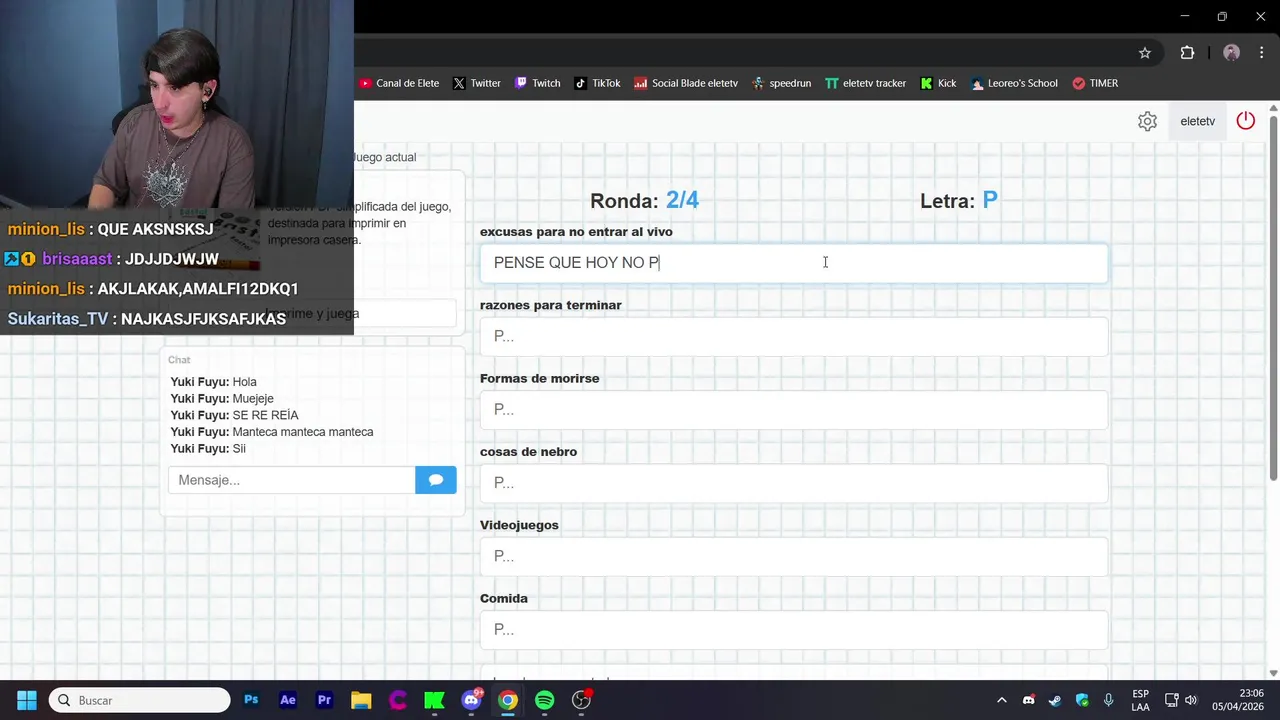Image resolution: width=1280 pixels, height=720 pixels.
Task: Click the Letra P indicator
Action: coord(958,200)
